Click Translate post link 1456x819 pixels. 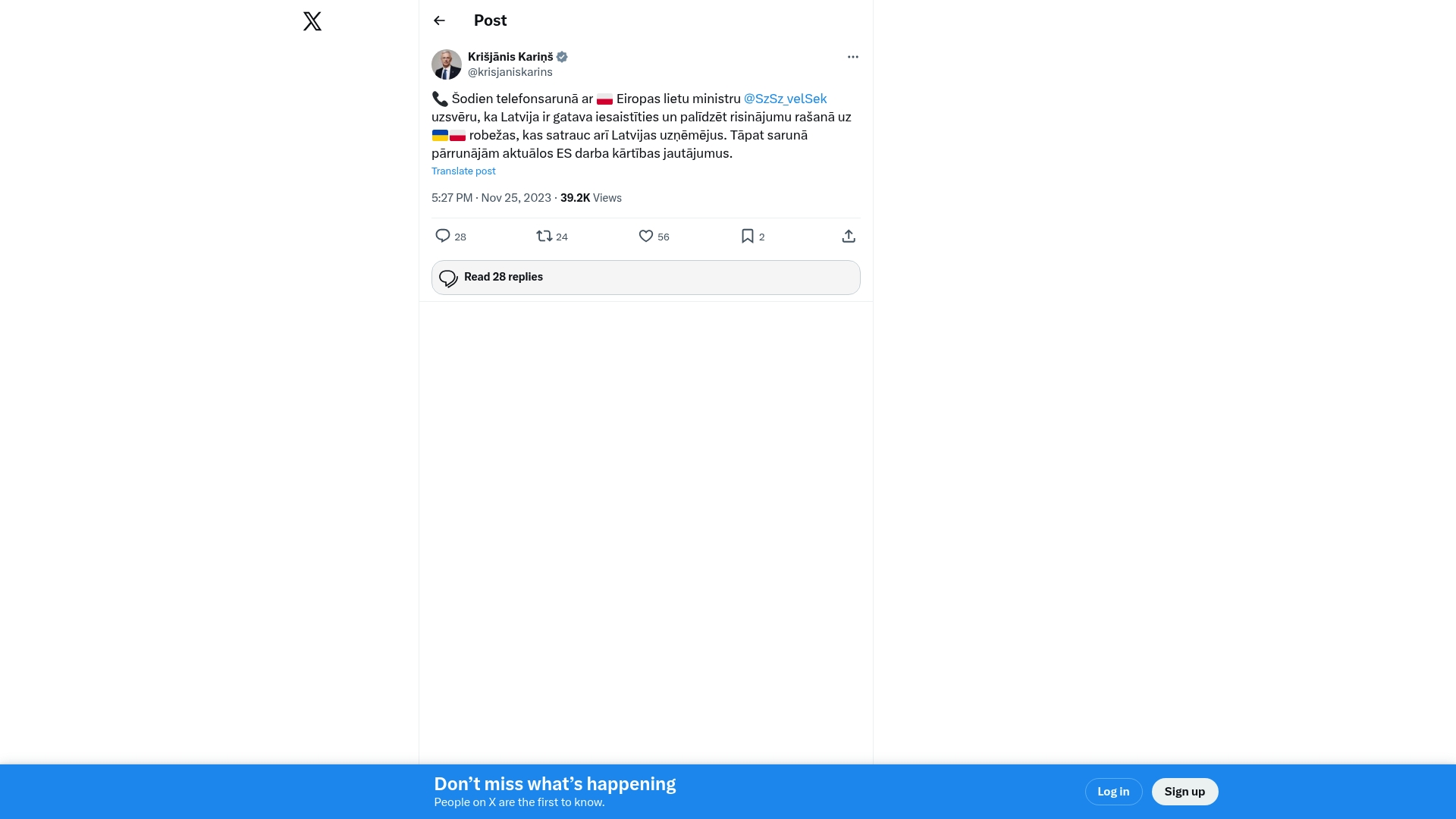click(463, 171)
